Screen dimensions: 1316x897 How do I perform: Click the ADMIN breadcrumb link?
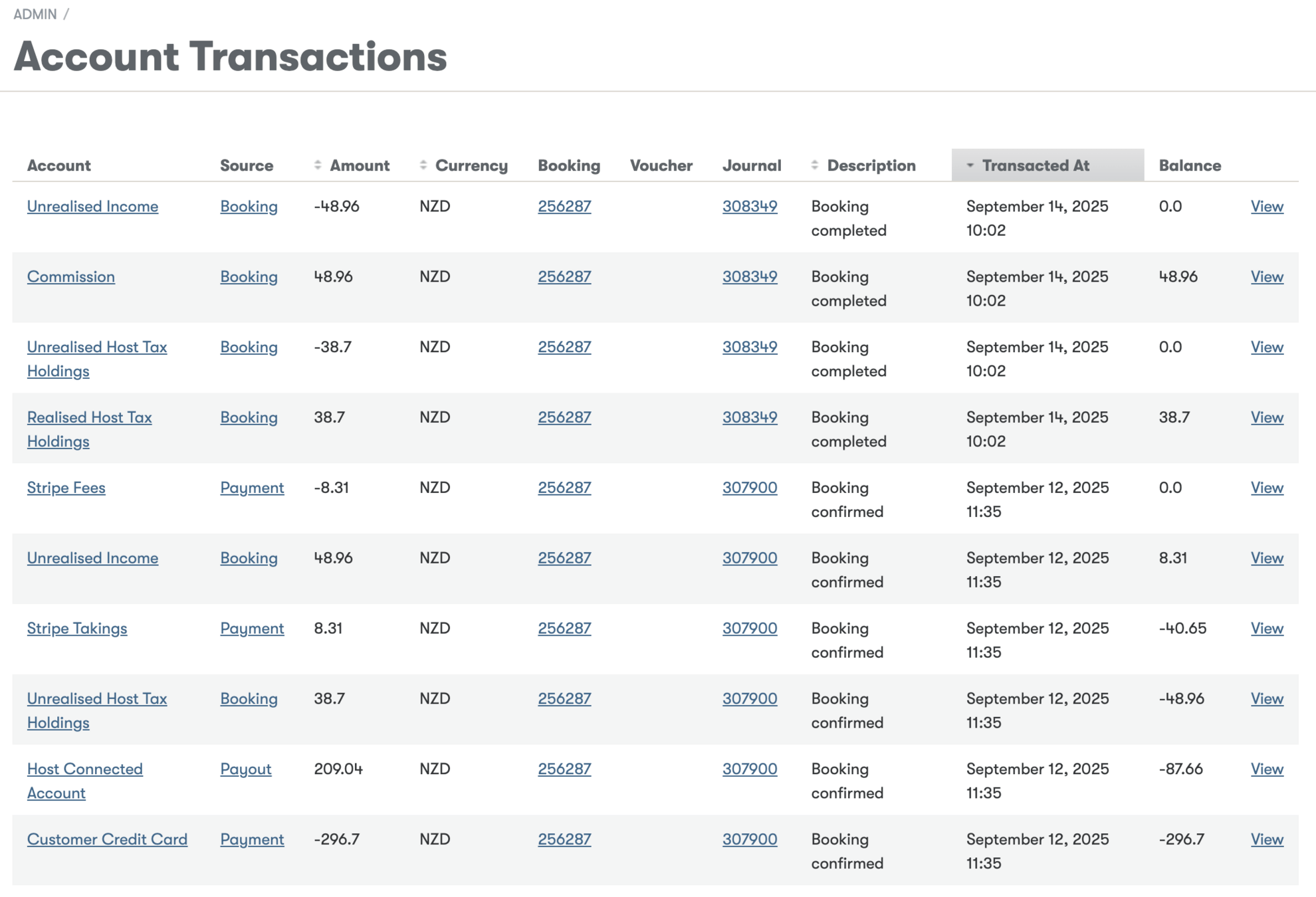point(35,14)
